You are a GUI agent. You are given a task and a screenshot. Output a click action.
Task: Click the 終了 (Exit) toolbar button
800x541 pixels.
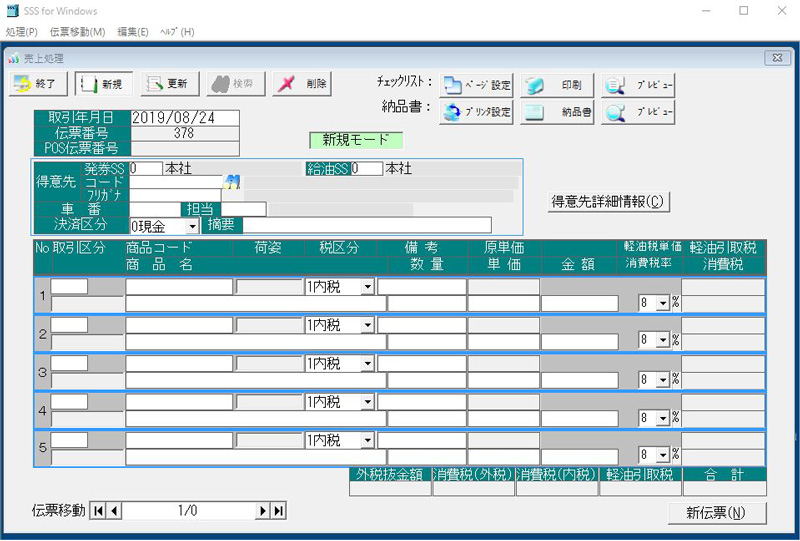point(39,84)
